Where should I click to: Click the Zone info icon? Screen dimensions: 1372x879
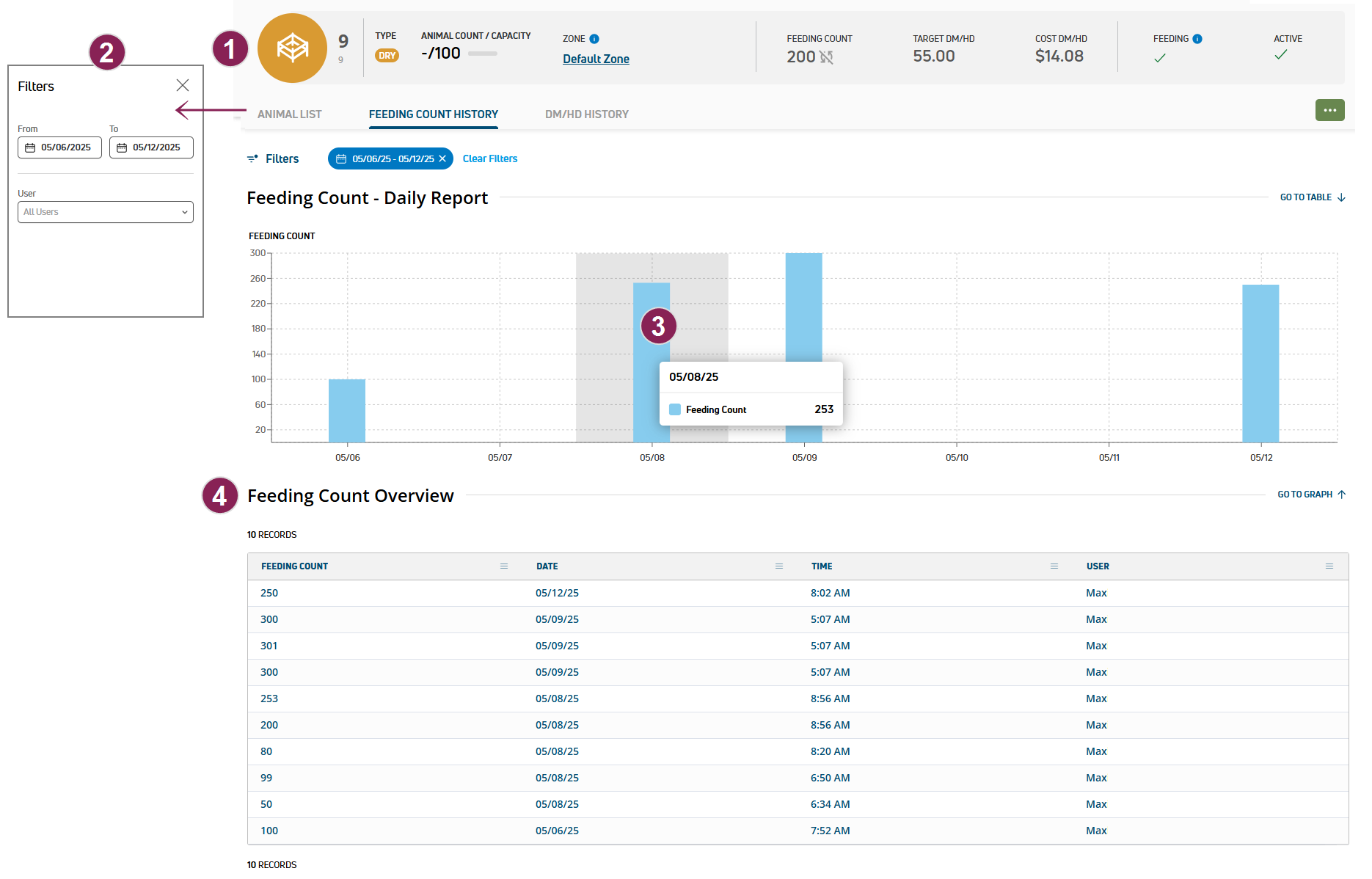[x=594, y=39]
